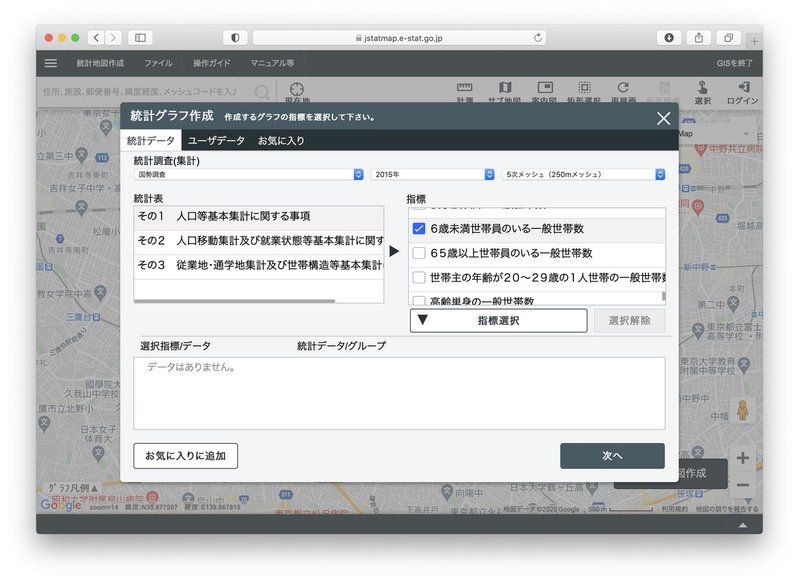Go back in Safari history

tap(96, 38)
